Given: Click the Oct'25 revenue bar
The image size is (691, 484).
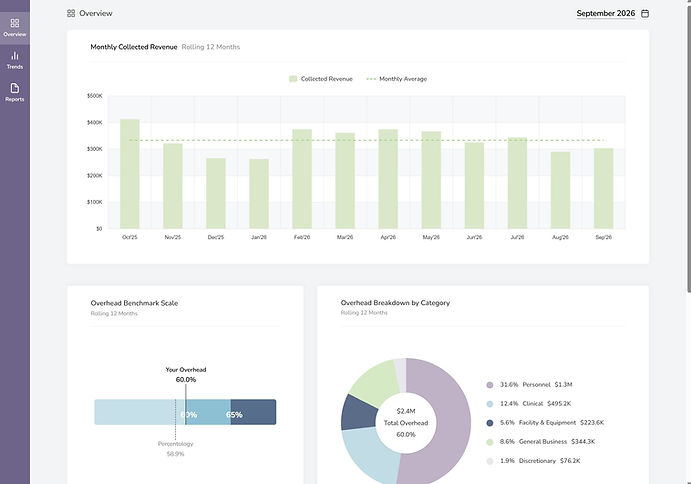Looking at the screenshot, I should point(130,174).
